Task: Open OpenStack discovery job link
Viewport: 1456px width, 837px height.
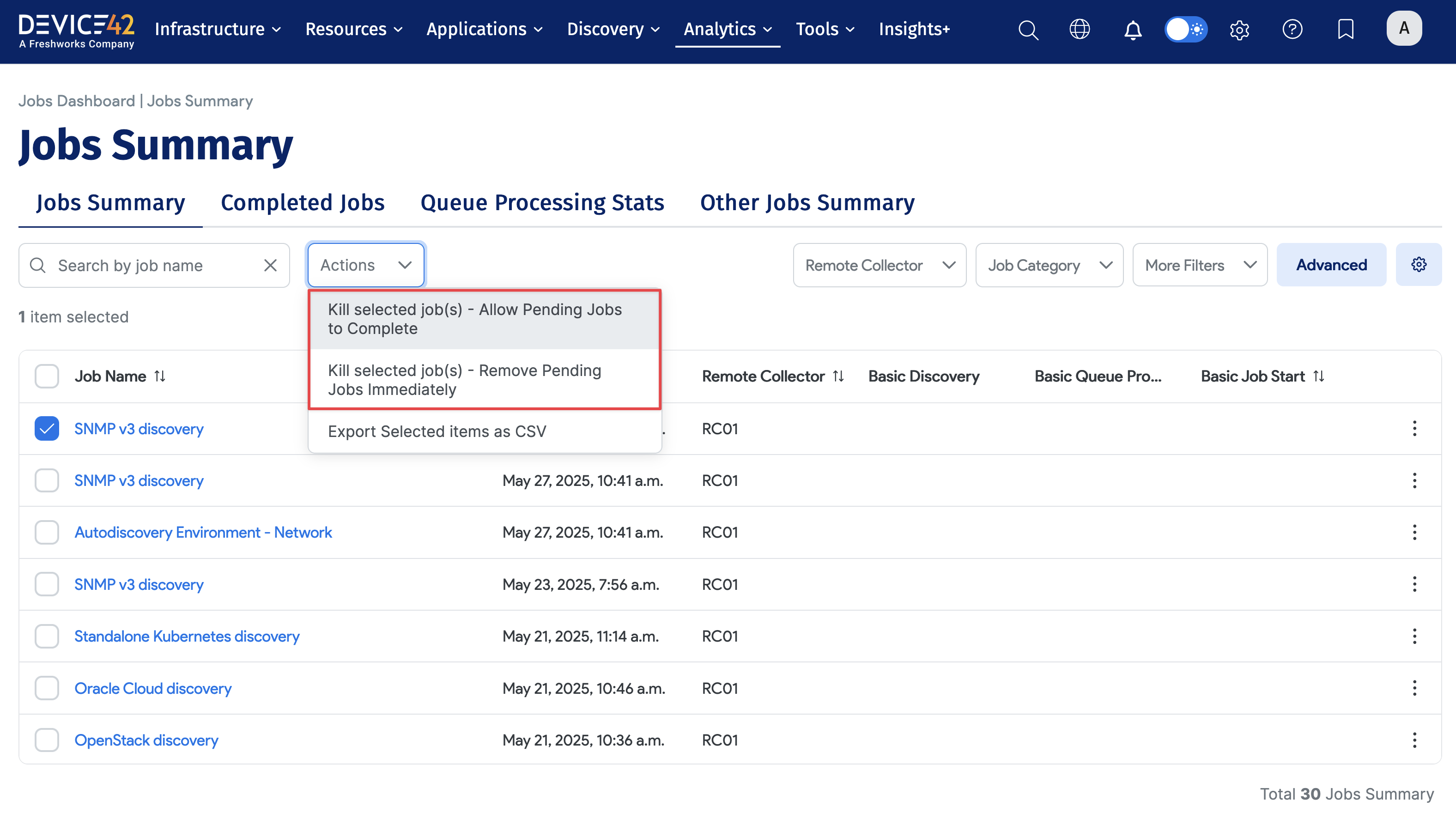Action: click(146, 740)
